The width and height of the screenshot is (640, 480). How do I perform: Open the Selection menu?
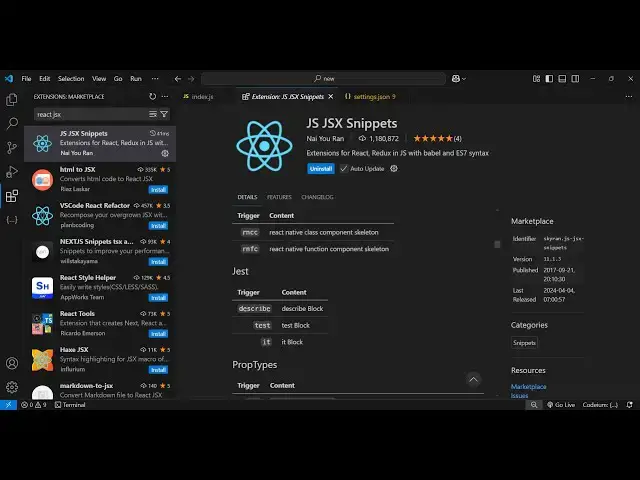pyautogui.click(x=71, y=79)
